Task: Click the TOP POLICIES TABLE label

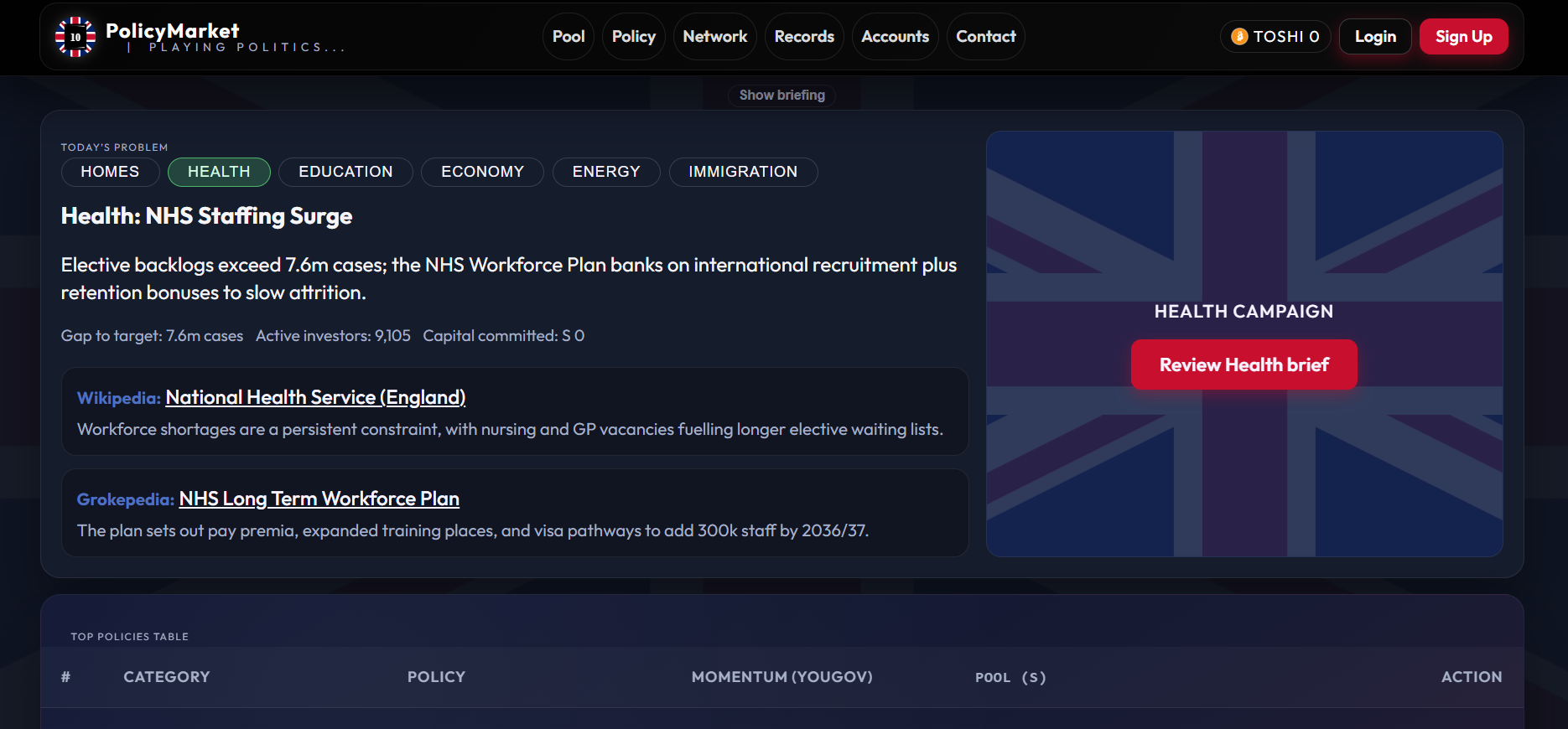Action: (129, 637)
